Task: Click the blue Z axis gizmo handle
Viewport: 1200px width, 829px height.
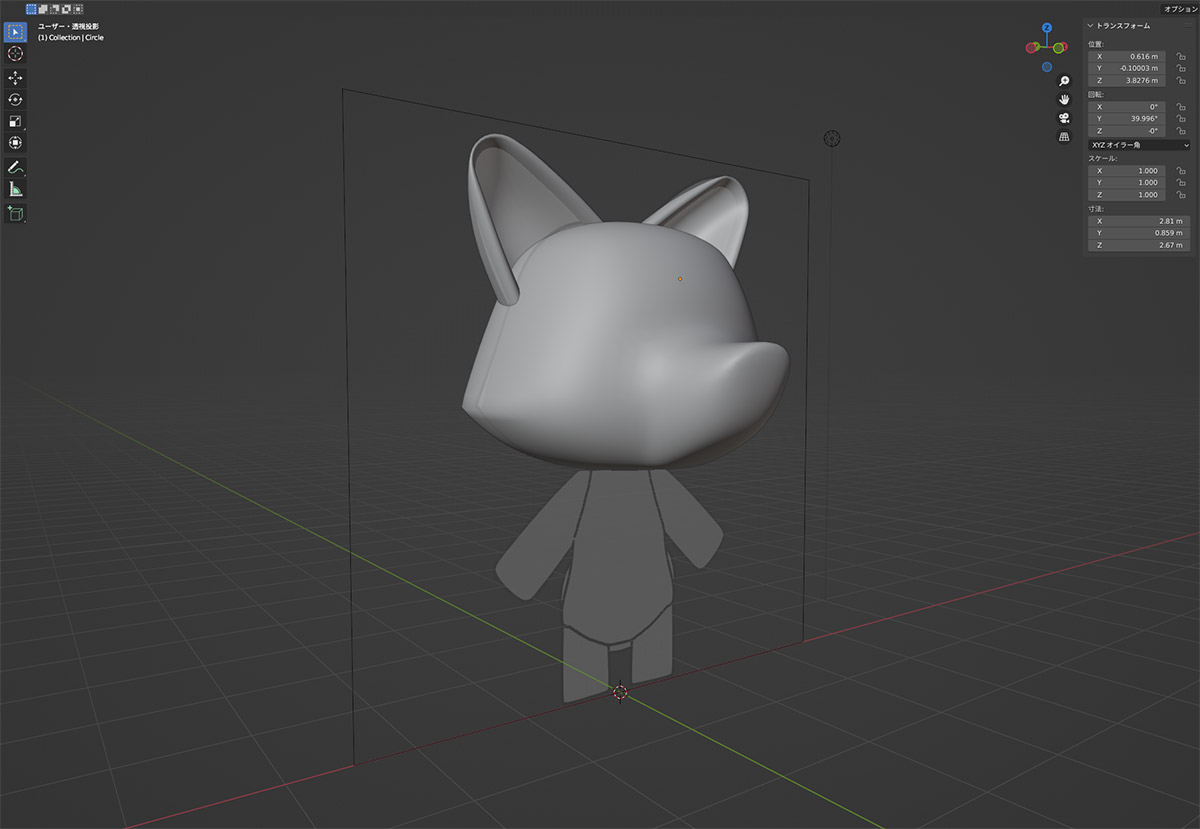Action: (1047, 28)
